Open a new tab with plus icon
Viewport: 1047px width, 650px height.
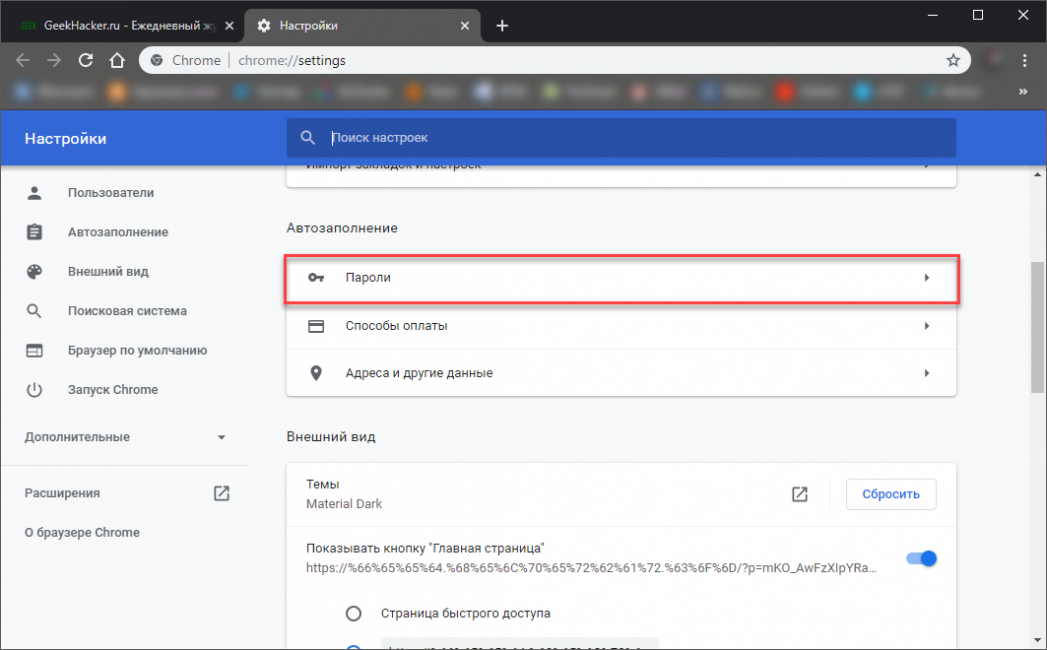502,25
